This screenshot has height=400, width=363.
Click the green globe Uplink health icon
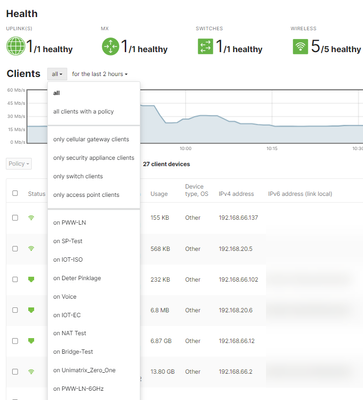tap(16, 46)
